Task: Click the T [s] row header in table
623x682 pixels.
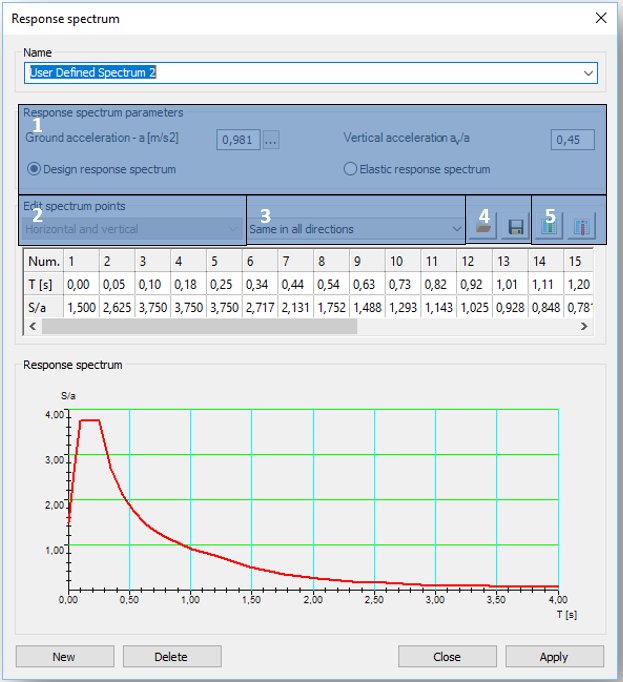Action: [x=44, y=284]
